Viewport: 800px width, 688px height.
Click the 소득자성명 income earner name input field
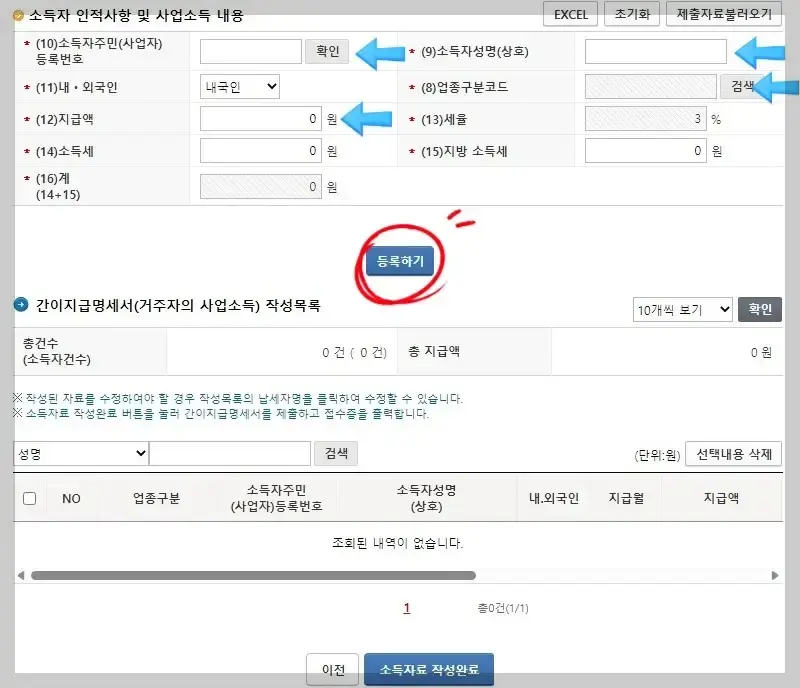coord(655,50)
